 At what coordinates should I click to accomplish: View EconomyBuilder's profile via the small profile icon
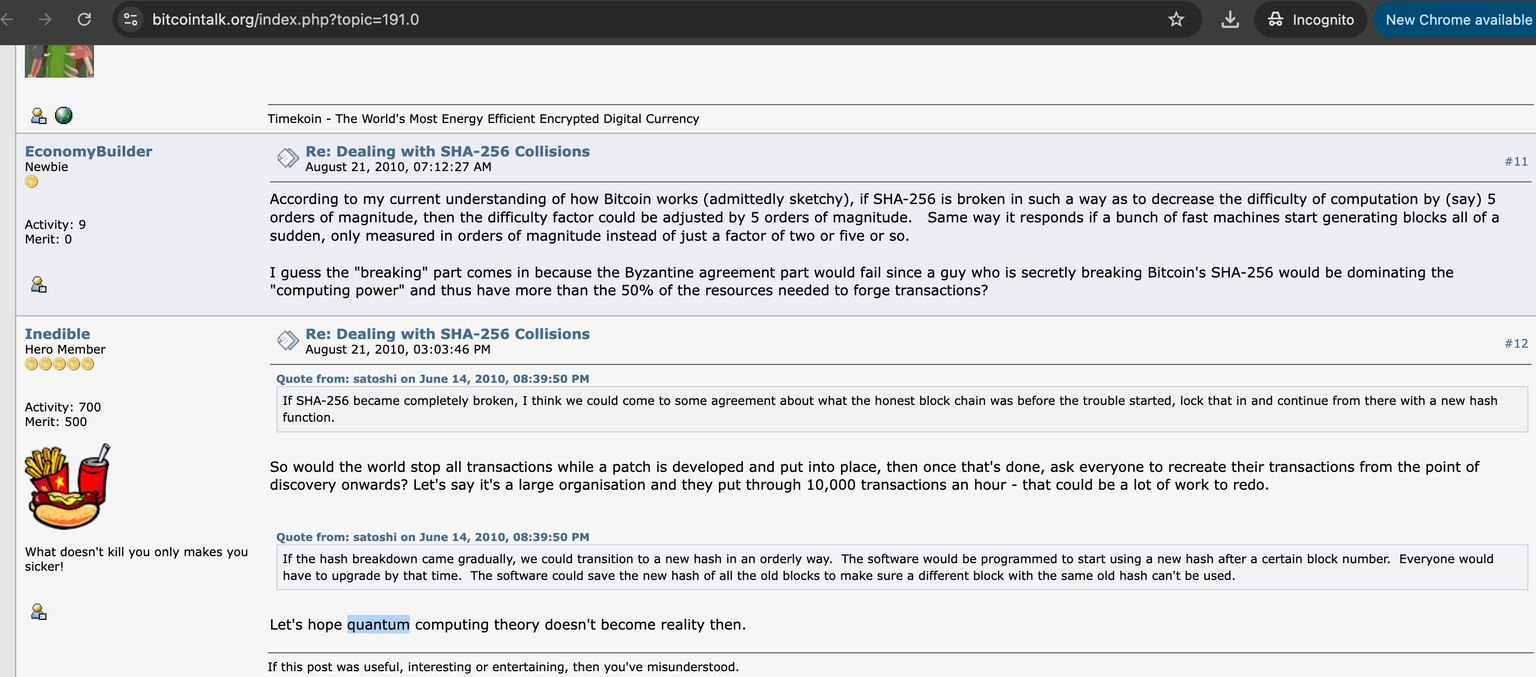(x=39, y=284)
